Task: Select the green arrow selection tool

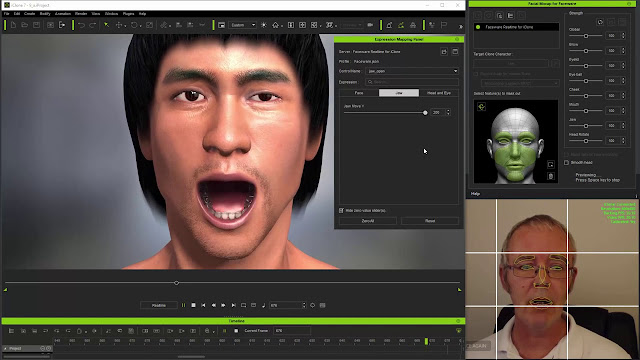Action: point(107,25)
